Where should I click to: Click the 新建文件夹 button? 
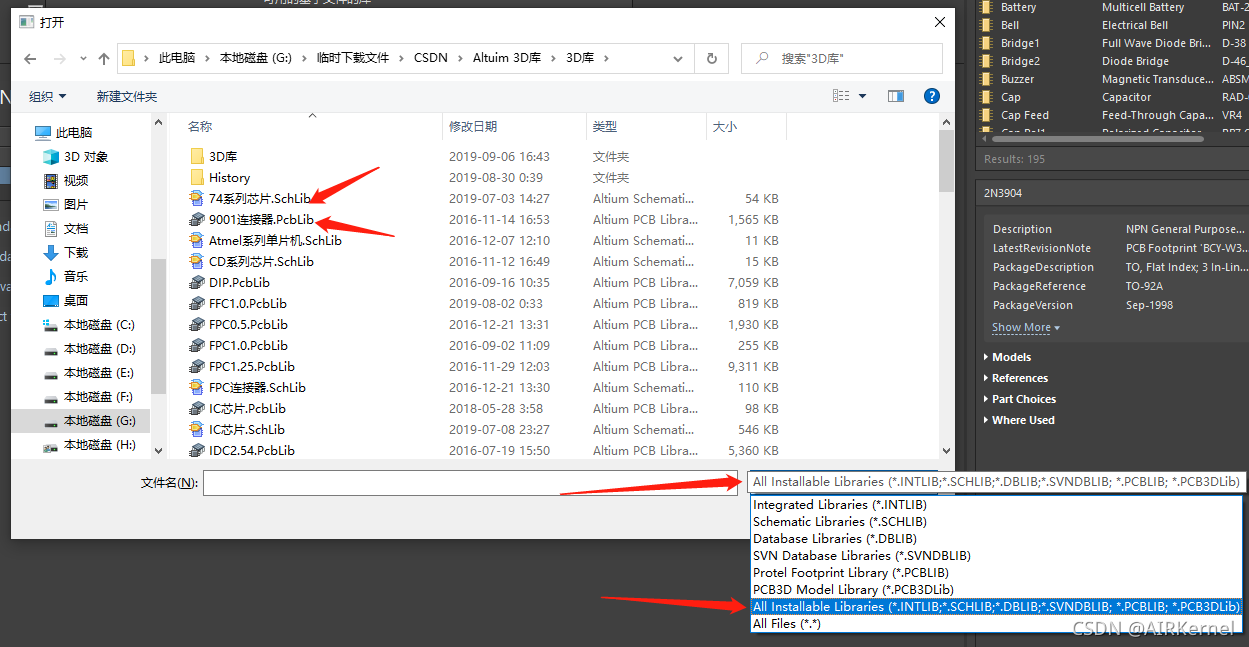pyautogui.click(x=127, y=97)
